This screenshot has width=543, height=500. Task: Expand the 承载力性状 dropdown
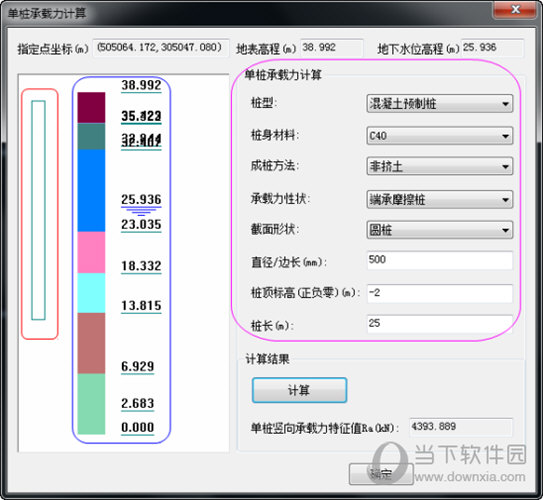[x=439, y=199]
